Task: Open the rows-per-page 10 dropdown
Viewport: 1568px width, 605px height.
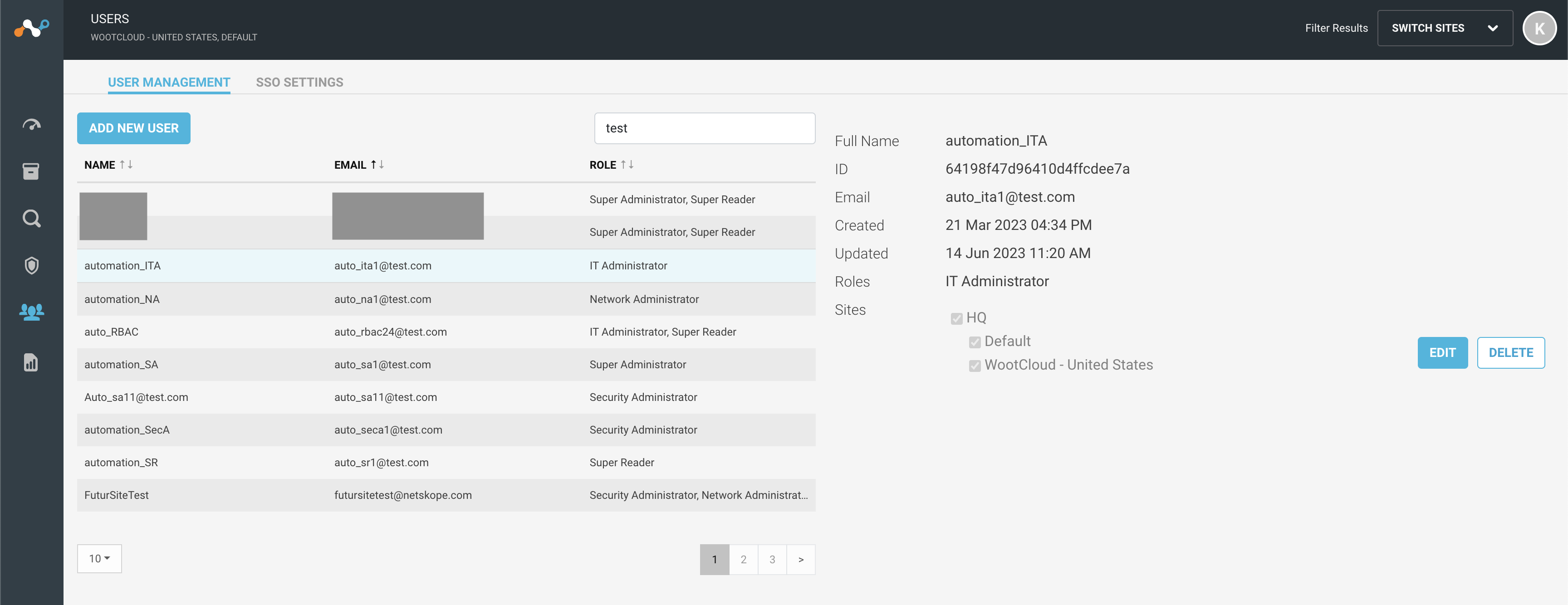Action: 99,559
